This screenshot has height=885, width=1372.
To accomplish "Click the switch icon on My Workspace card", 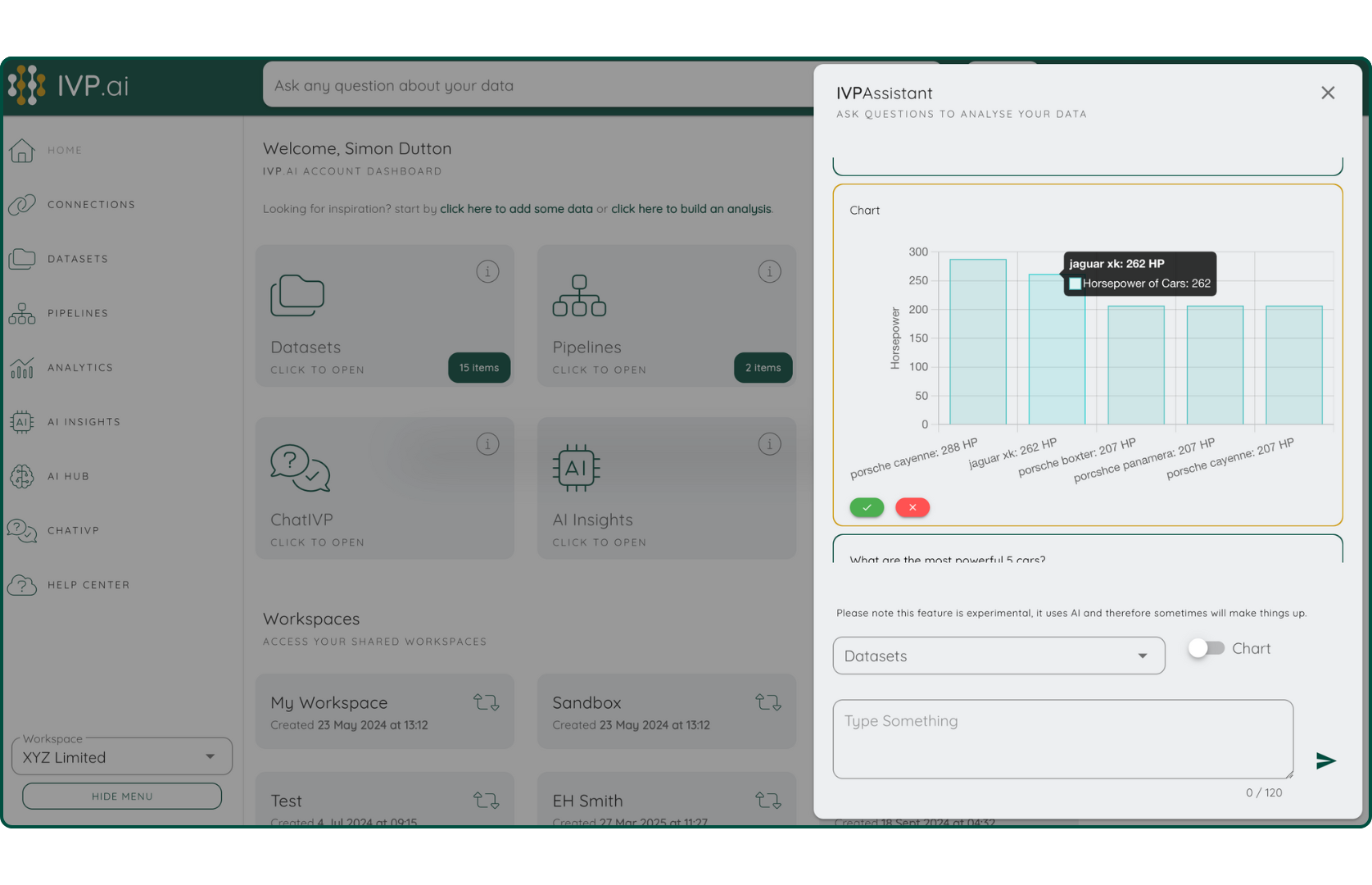I will pos(487,702).
